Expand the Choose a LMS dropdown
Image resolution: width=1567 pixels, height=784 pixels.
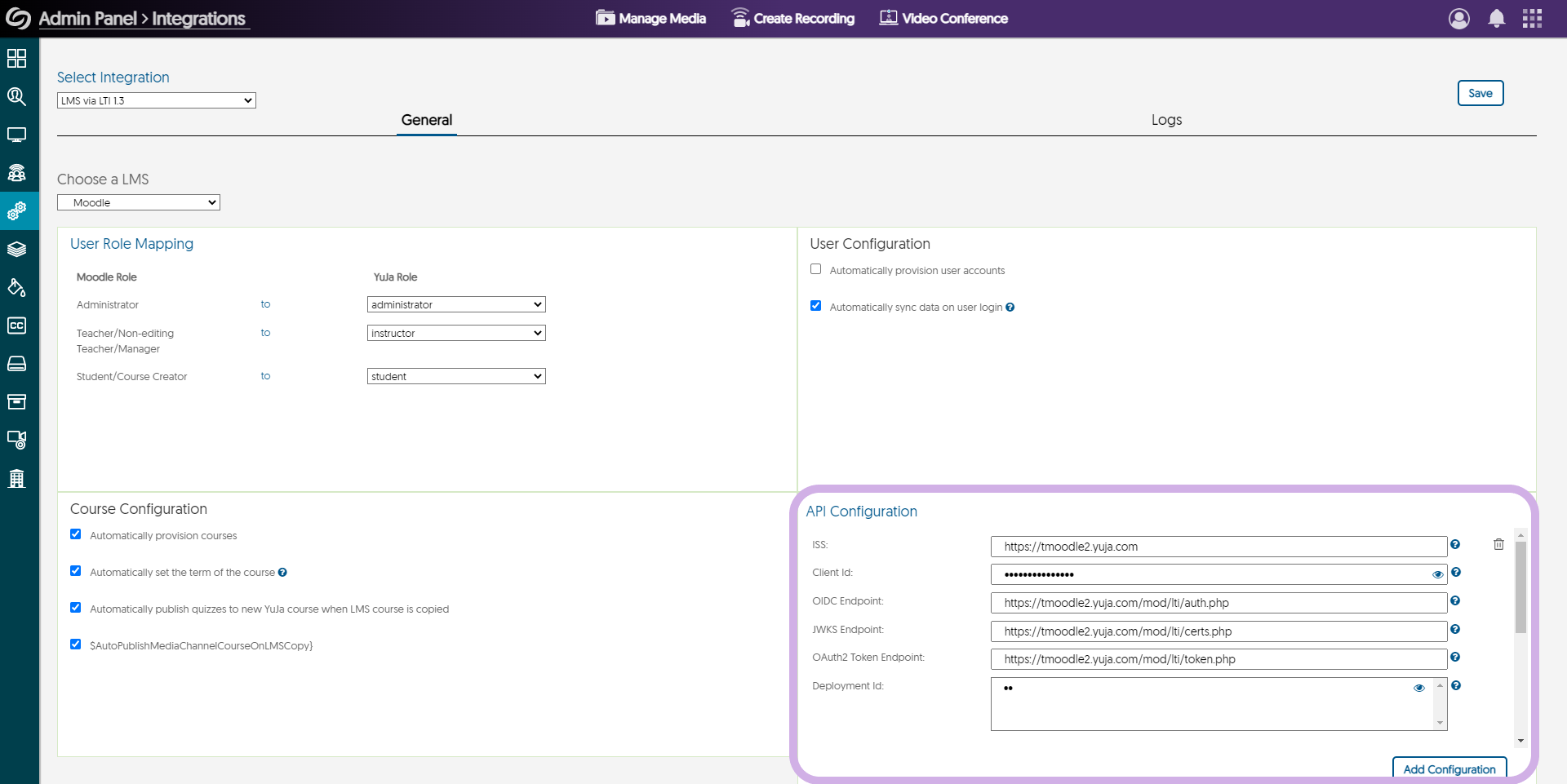[139, 202]
